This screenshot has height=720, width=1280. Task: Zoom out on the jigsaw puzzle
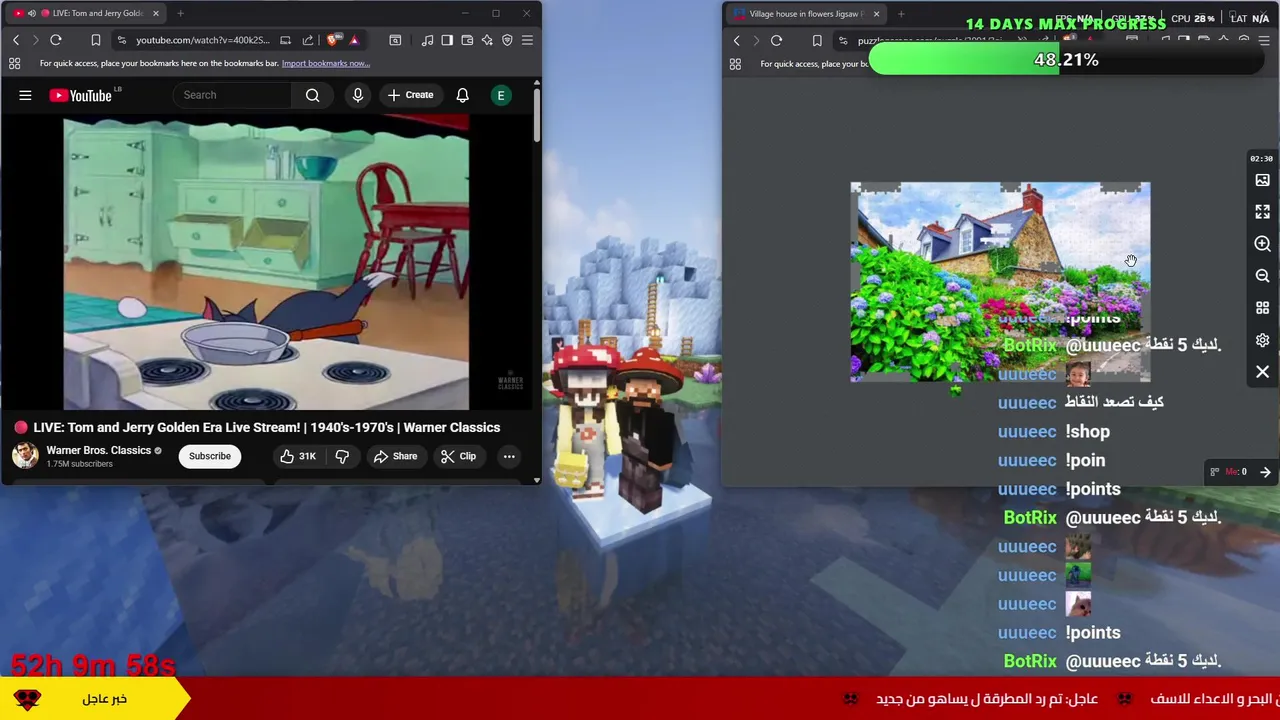click(1262, 276)
